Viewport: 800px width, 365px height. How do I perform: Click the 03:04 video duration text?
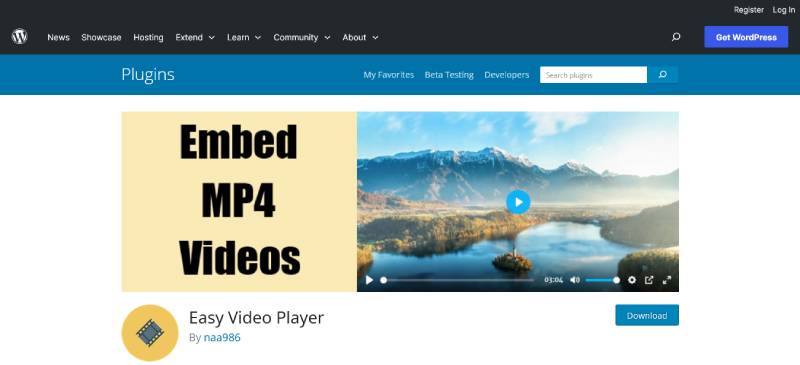click(553, 280)
